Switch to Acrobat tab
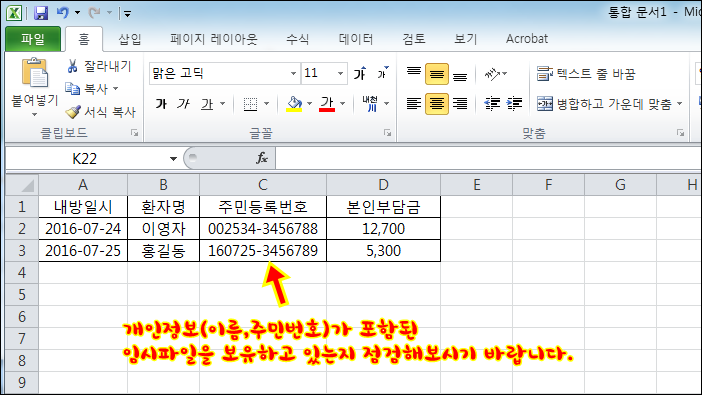Viewport: 702px width, 395px height. click(x=527, y=39)
